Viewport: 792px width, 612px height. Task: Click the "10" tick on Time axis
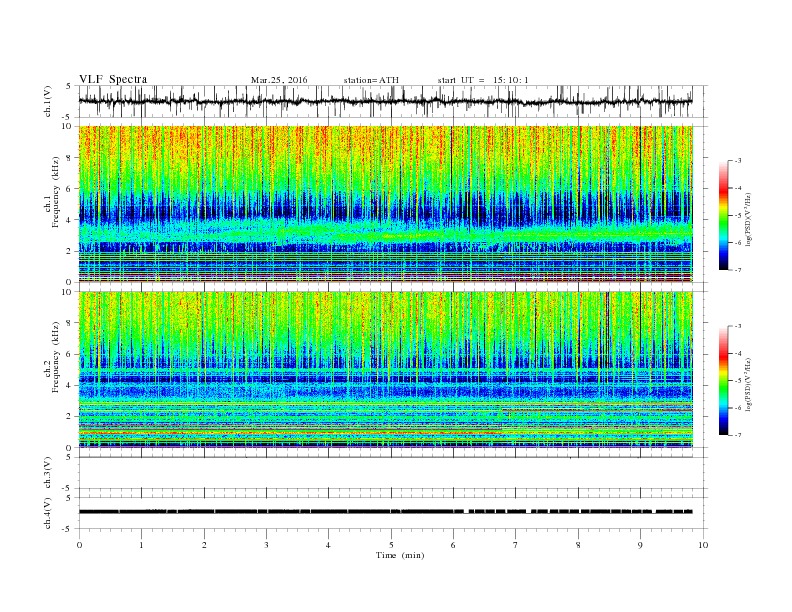[x=703, y=545]
